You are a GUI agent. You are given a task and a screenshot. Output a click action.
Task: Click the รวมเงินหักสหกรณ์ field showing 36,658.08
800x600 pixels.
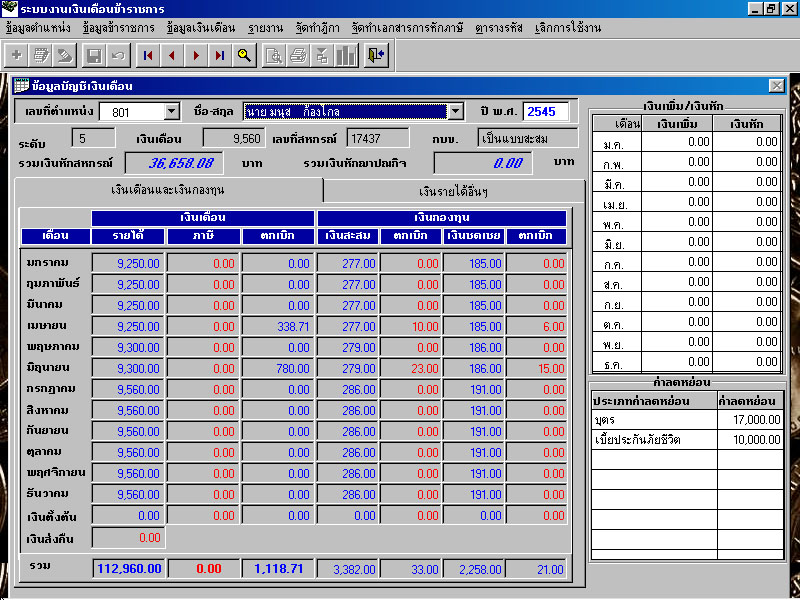coord(173,163)
